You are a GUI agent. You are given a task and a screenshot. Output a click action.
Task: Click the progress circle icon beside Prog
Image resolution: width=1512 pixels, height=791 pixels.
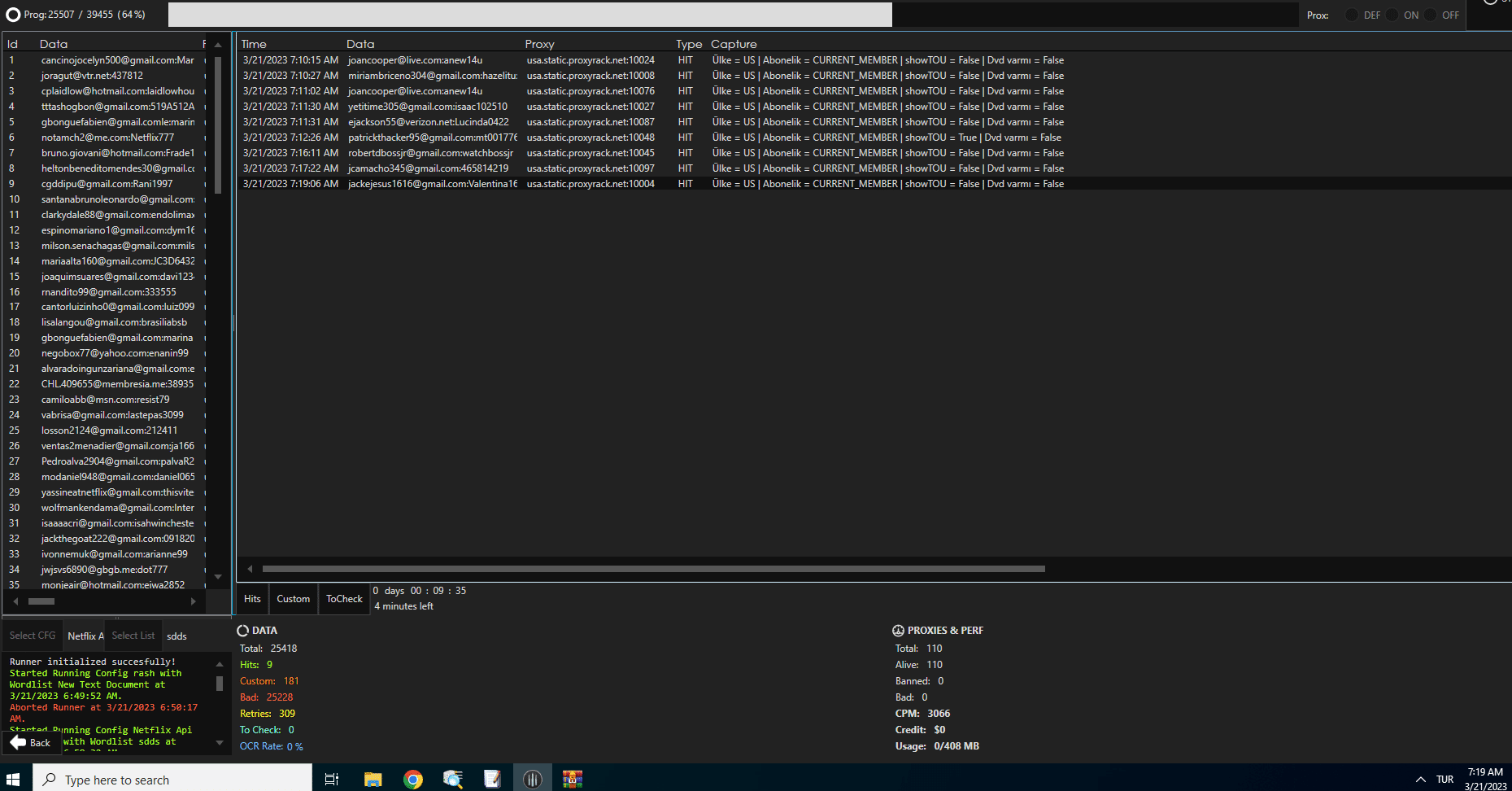coord(13,15)
